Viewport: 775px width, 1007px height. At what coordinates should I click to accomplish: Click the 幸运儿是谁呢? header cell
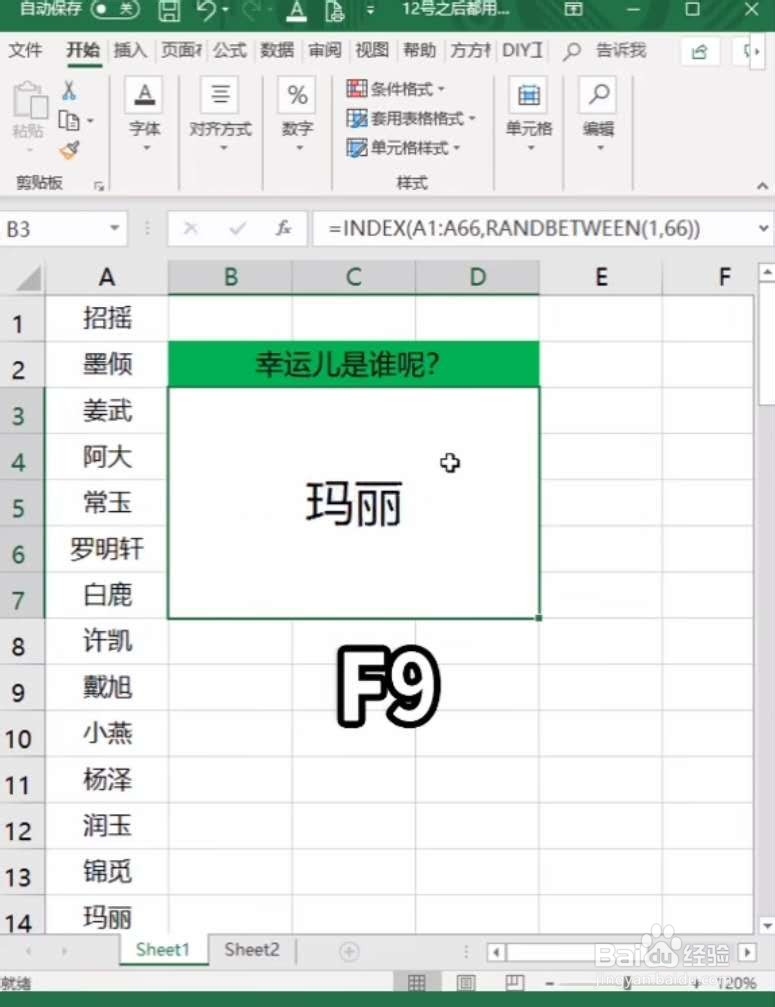pos(354,364)
